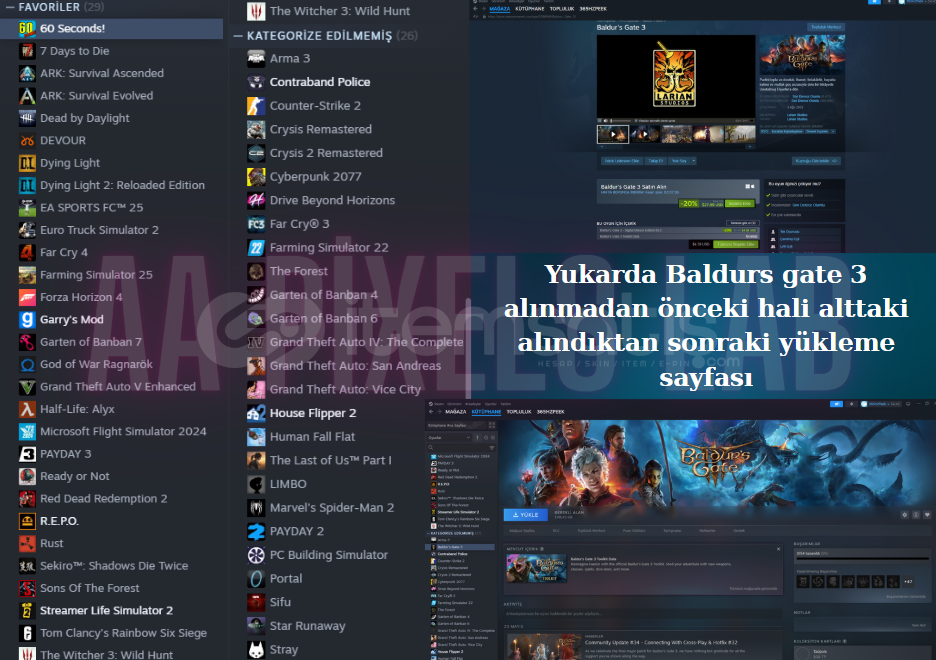Select the first trailer video thumbnail
The height and width of the screenshot is (660, 936).
(613, 134)
